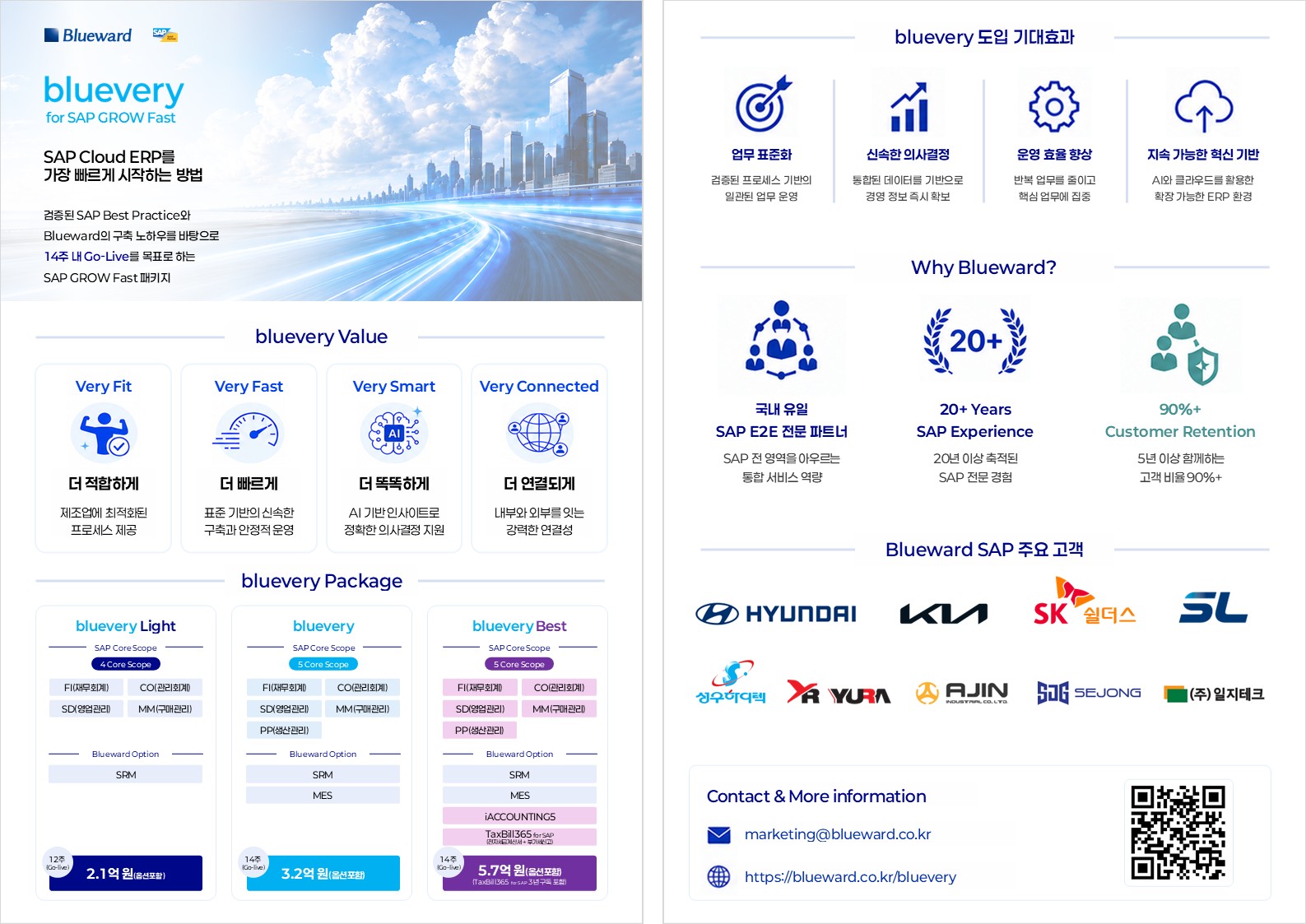Click the Very Connected globe icon

point(539,433)
